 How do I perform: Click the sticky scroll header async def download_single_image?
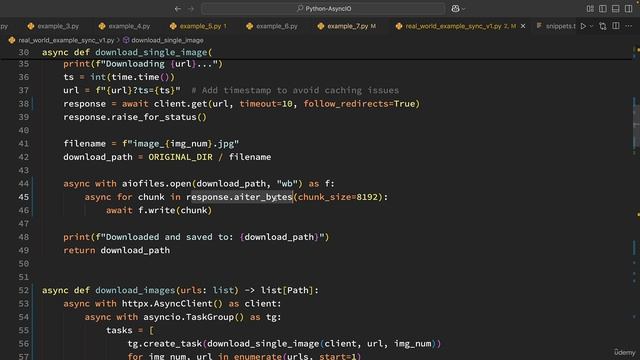(127, 52)
